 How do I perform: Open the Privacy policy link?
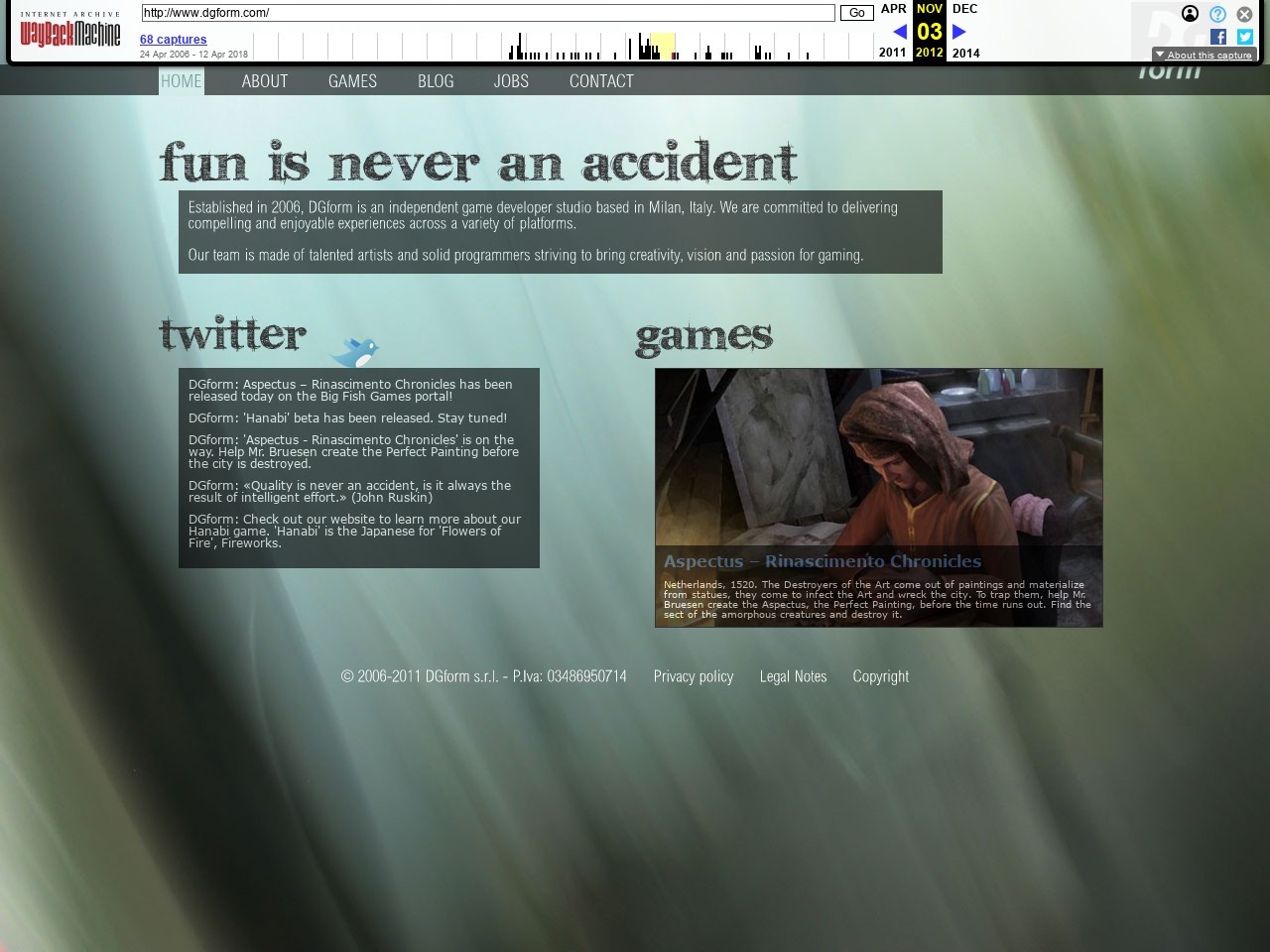[693, 676]
